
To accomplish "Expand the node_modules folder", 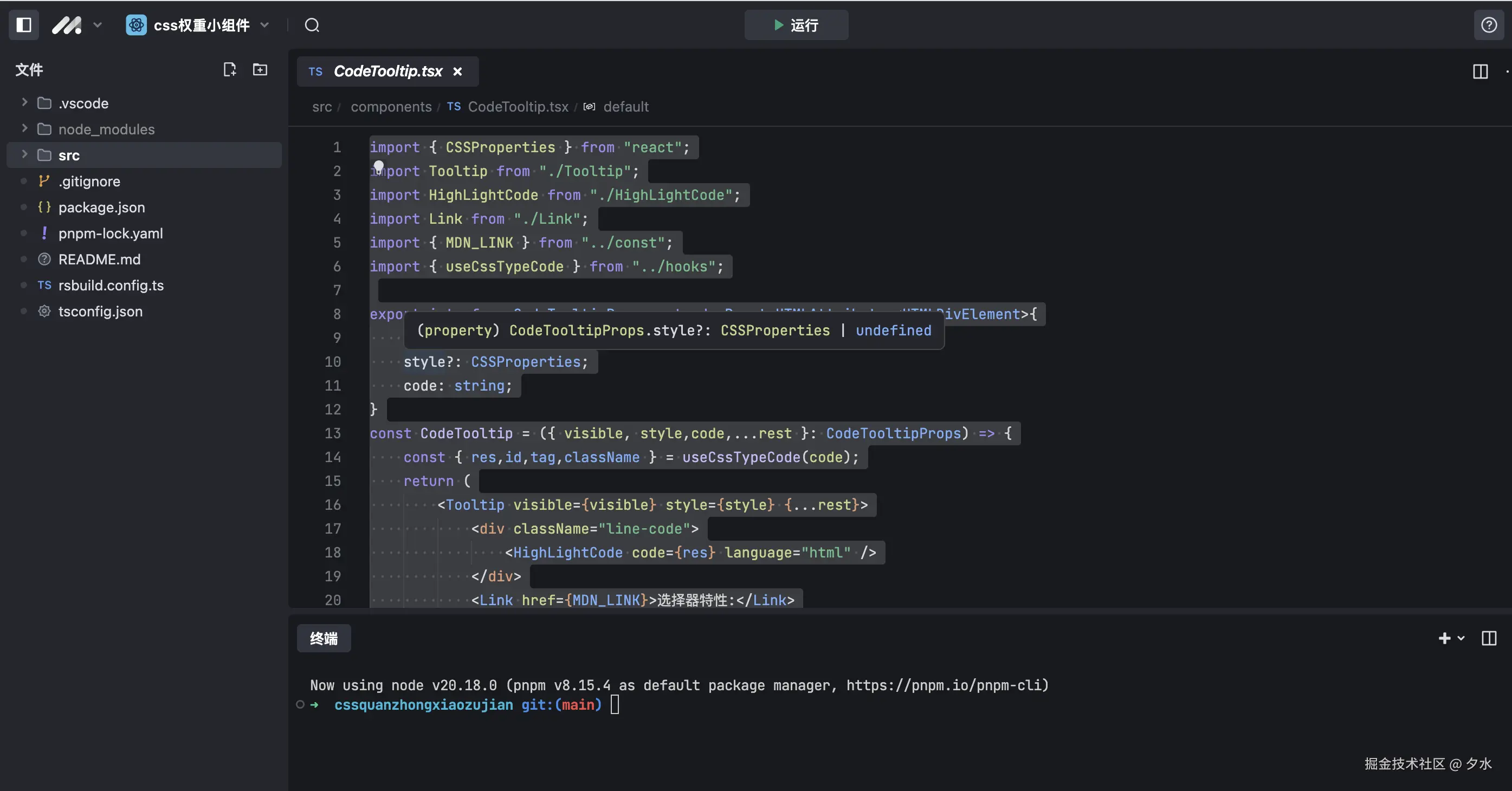I will point(106,129).
